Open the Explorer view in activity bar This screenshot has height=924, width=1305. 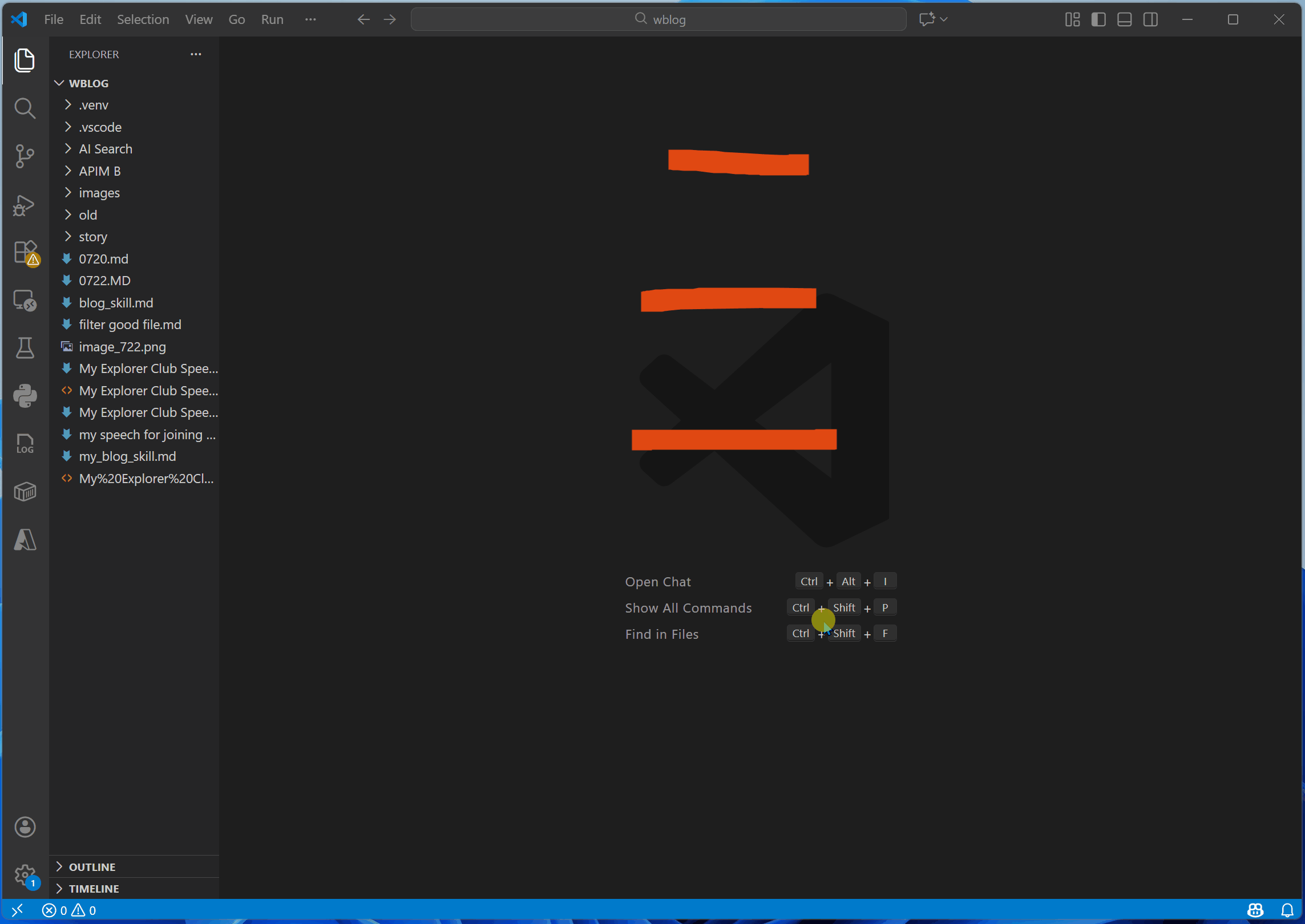tap(25, 60)
